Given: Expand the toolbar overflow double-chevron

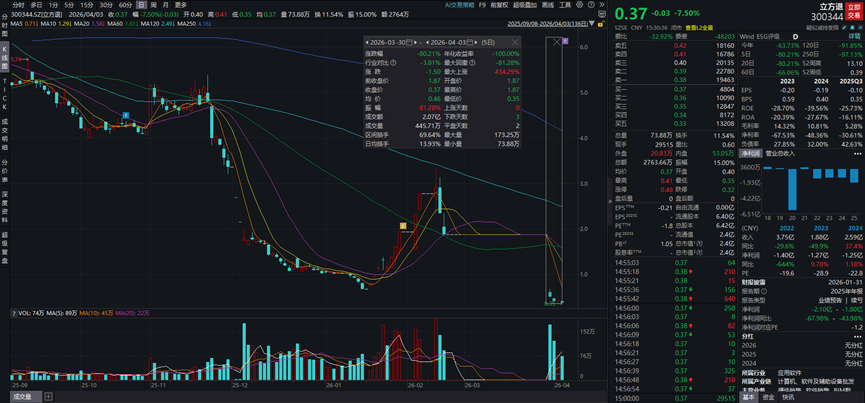Looking at the screenshot, I should point(602,4).
